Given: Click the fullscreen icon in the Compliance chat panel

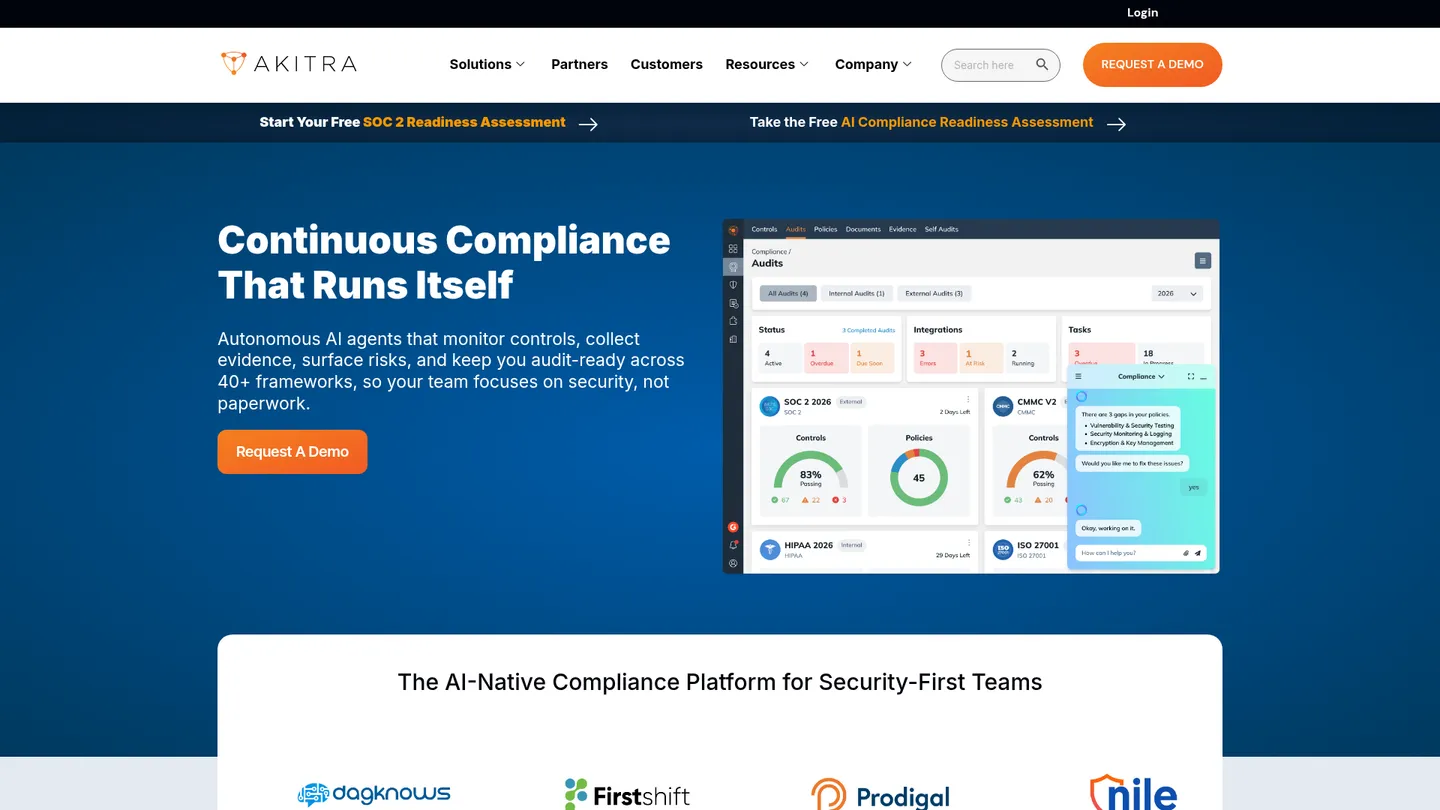Looking at the screenshot, I should click(x=1191, y=377).
